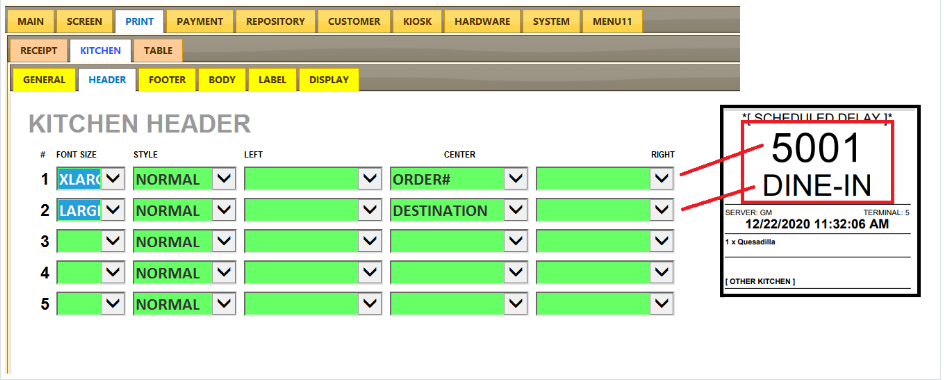The width and height of the screenshot is (944, 380).
Task: Open the GENERAL kitchen settings tab
Action: [44, 79]
